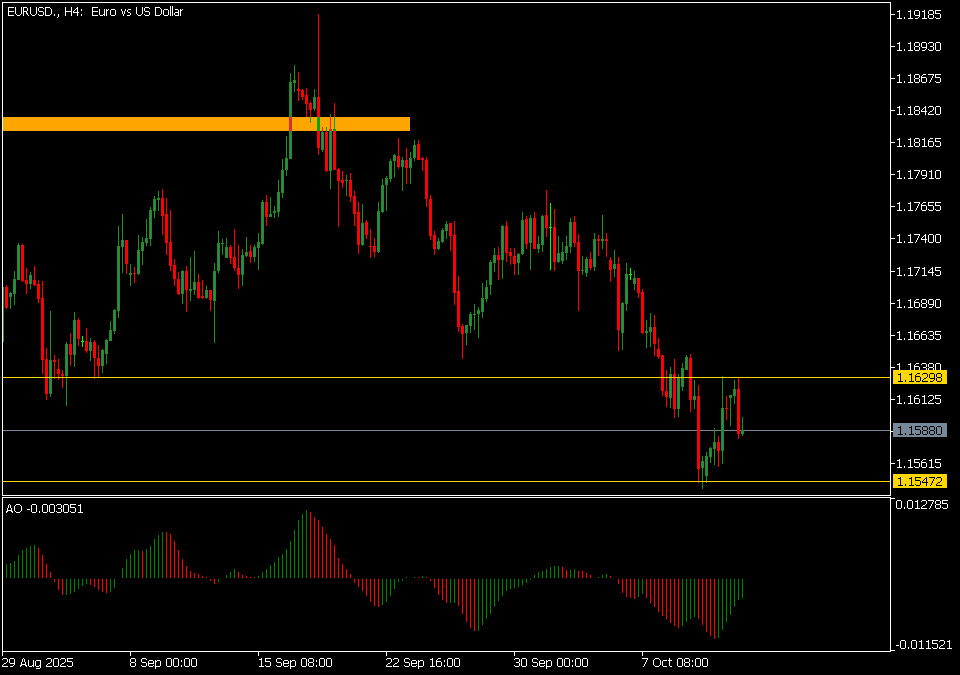Image resolution: width=960 pixels, height=675 pixels.
Task: Click the 30 Sep 00:00 time label
Action: click(x=551, y=662)
